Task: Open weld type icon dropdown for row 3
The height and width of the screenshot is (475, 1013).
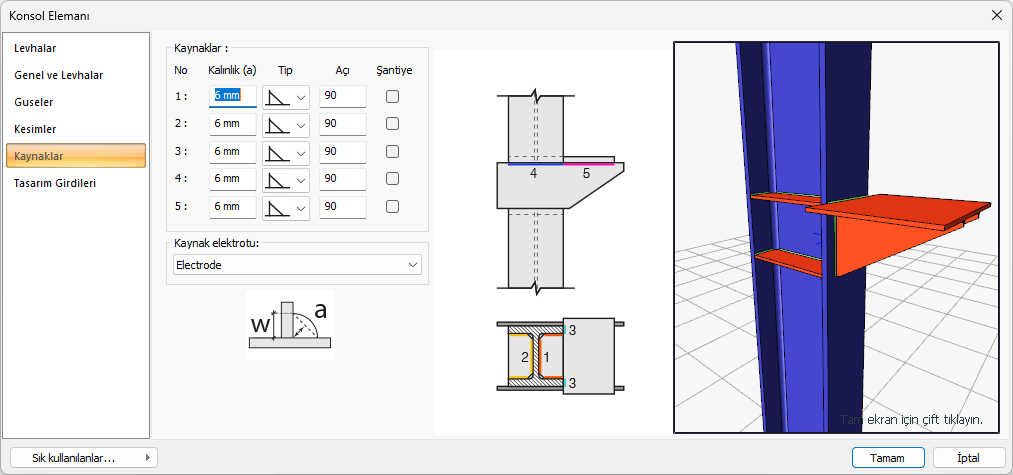Action: (287, 152)
